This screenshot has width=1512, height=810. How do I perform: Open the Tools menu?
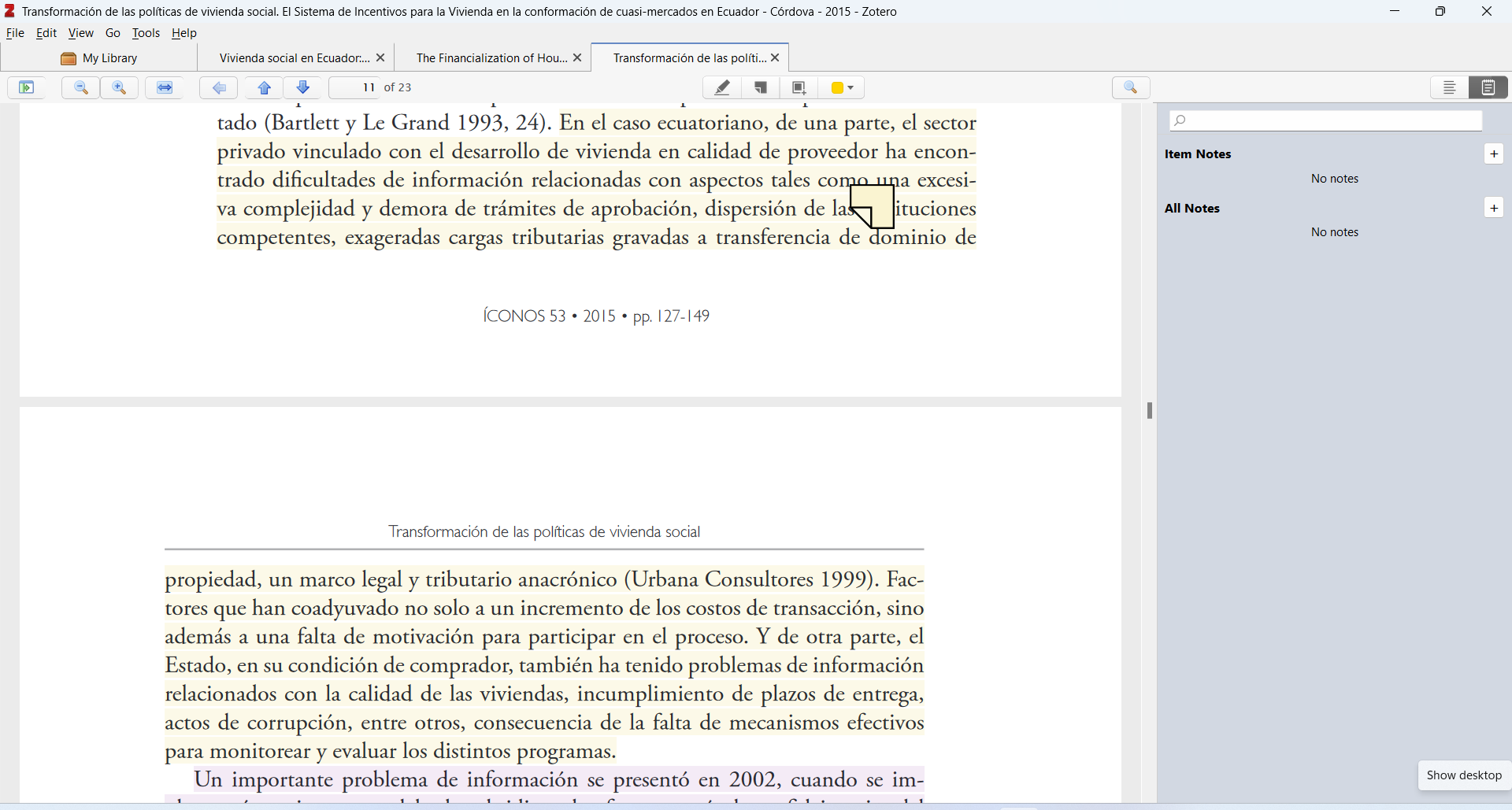pos(146,33)
